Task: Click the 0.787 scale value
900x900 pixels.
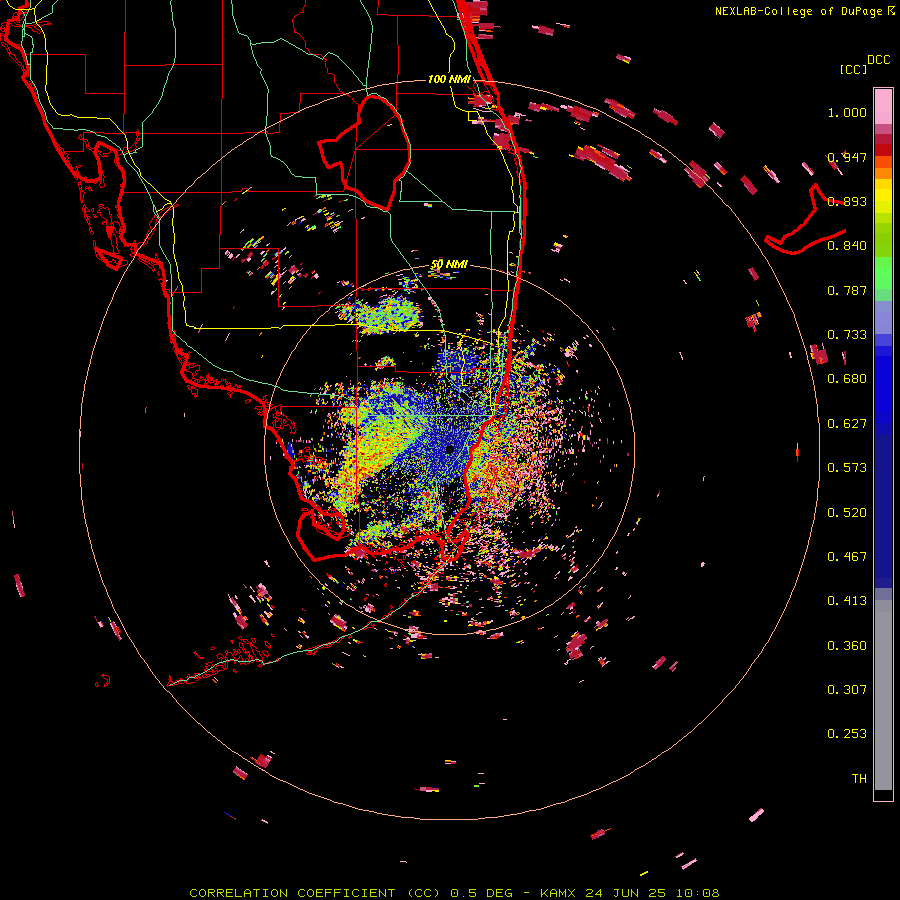Action: click(847, 290)
